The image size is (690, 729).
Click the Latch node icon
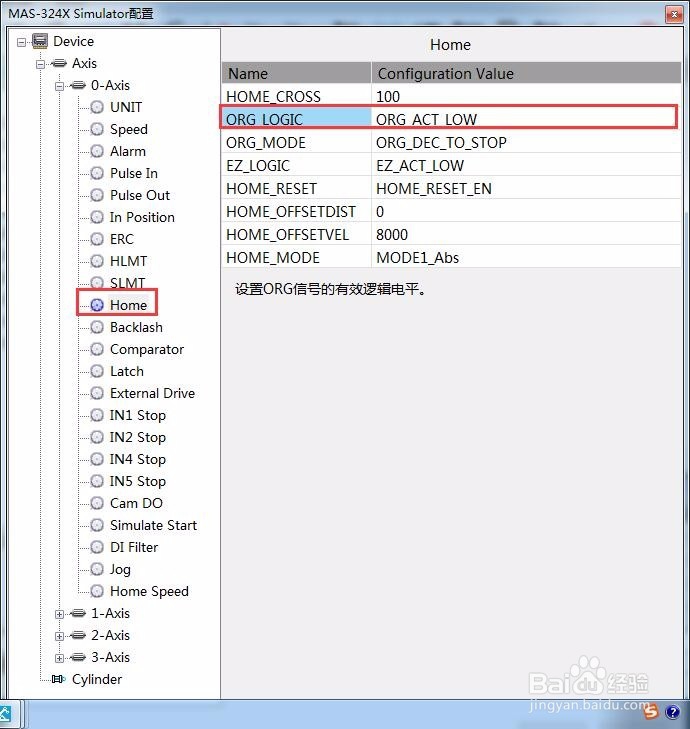click(97, 371)
